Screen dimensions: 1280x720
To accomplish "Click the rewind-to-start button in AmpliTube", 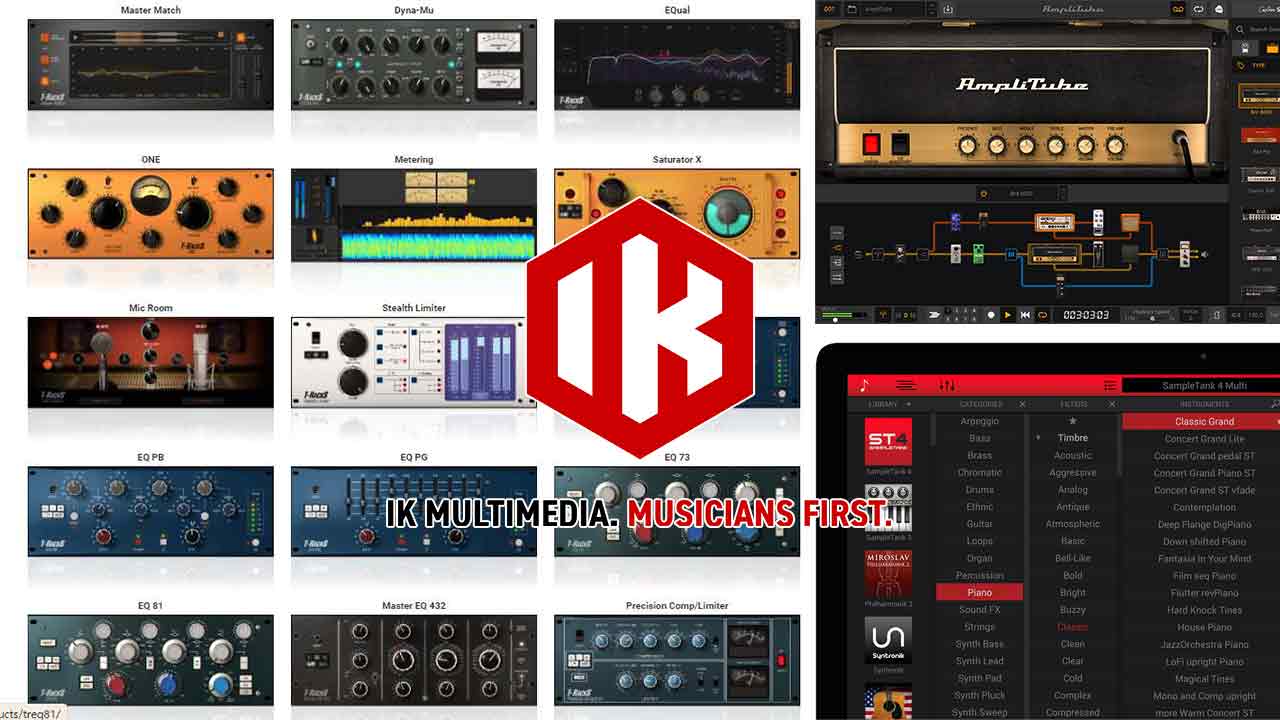I will click(1025, 314).
